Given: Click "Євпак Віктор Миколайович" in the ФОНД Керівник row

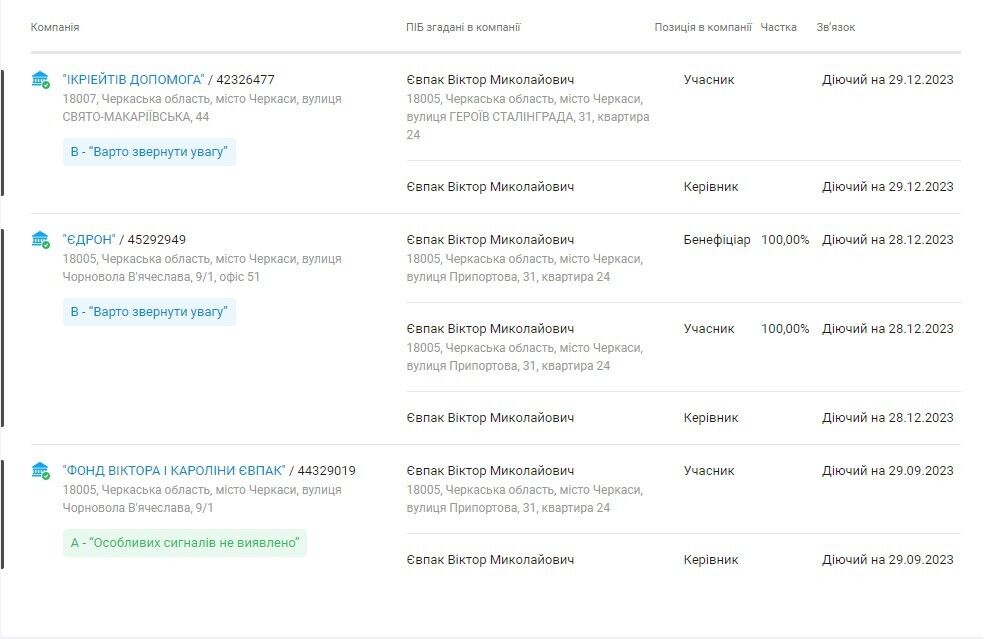Looking at the screenshot, I should tap(490, 559).
